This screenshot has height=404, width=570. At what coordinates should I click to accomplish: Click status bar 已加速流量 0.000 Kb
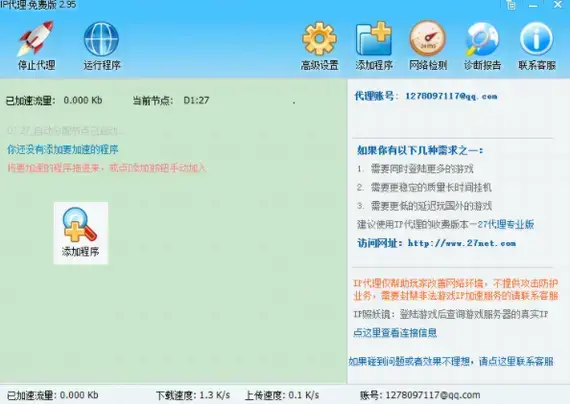(53, 395)
